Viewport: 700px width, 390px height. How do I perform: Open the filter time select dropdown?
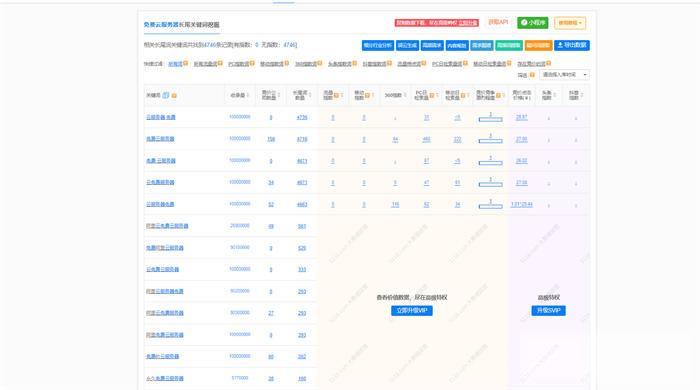pos(564,75)
